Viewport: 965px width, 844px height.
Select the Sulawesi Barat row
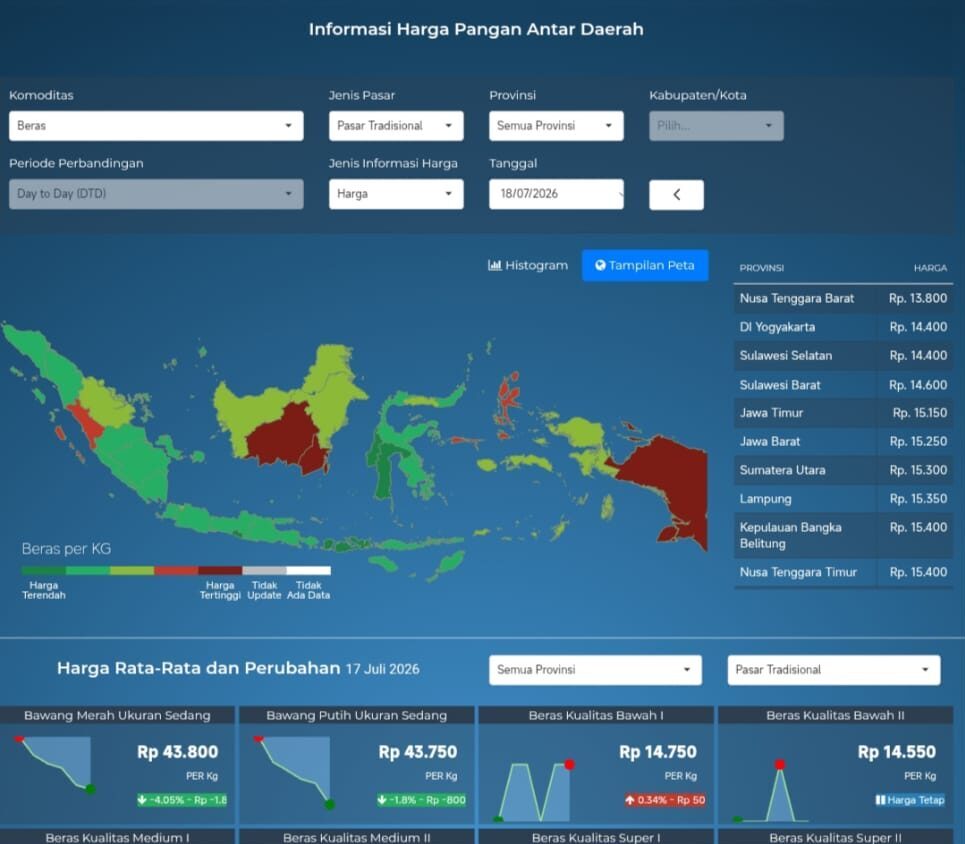point(843,385)
